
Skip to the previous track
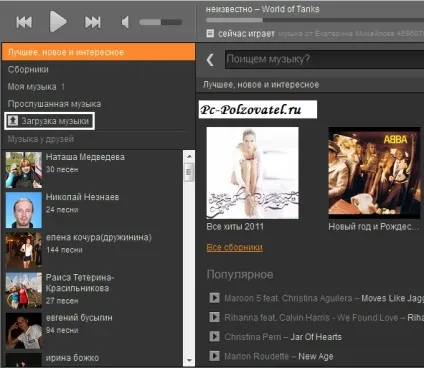pyautogui.click(x=24, y=22)
